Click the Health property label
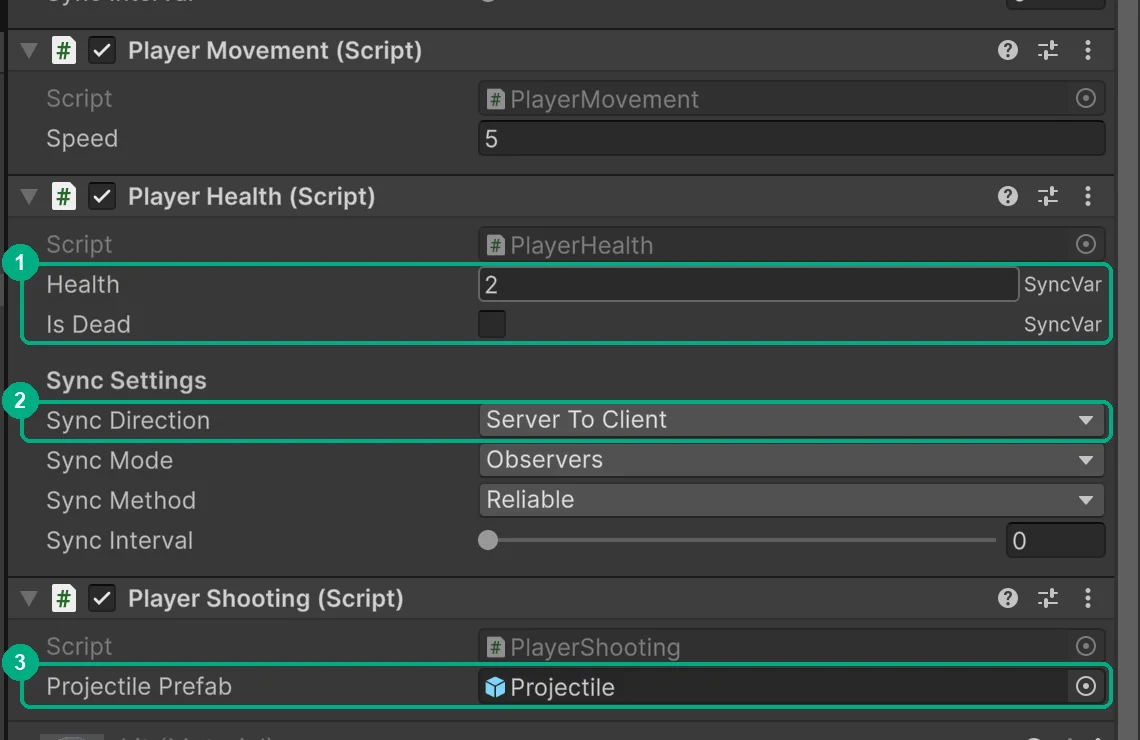 83,284
